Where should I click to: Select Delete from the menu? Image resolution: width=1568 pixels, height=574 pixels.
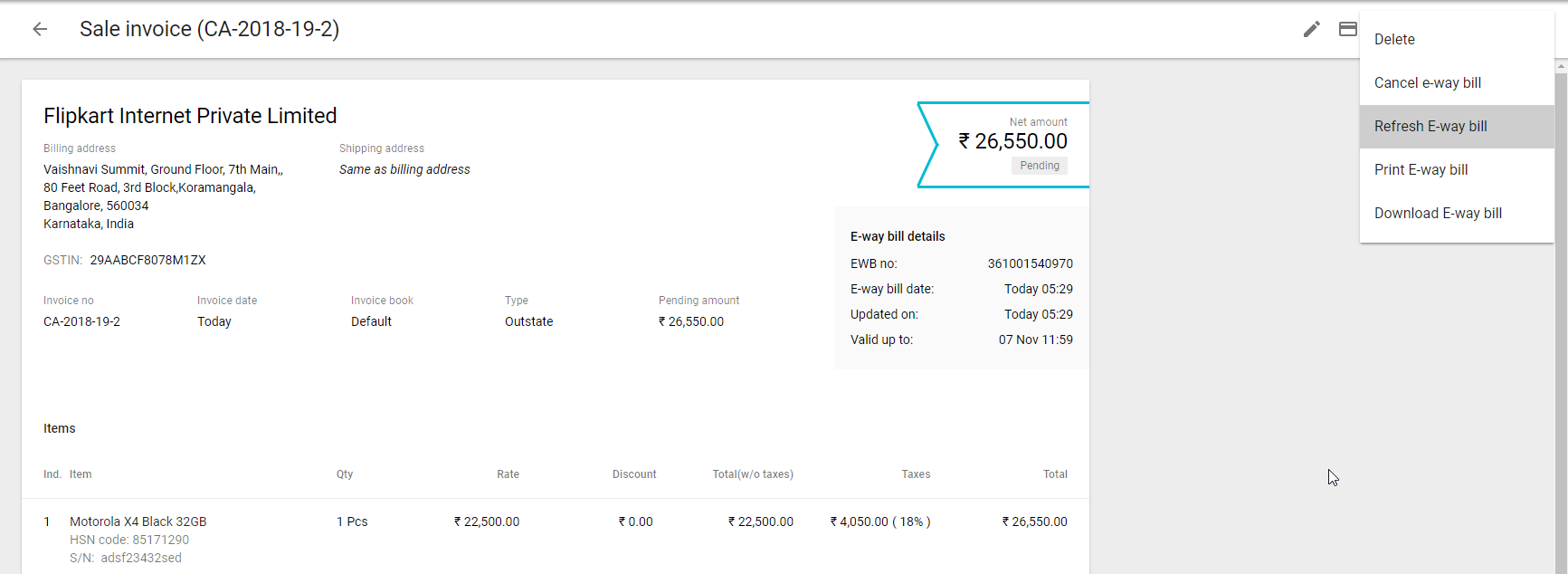click(x=1457, y=40)
